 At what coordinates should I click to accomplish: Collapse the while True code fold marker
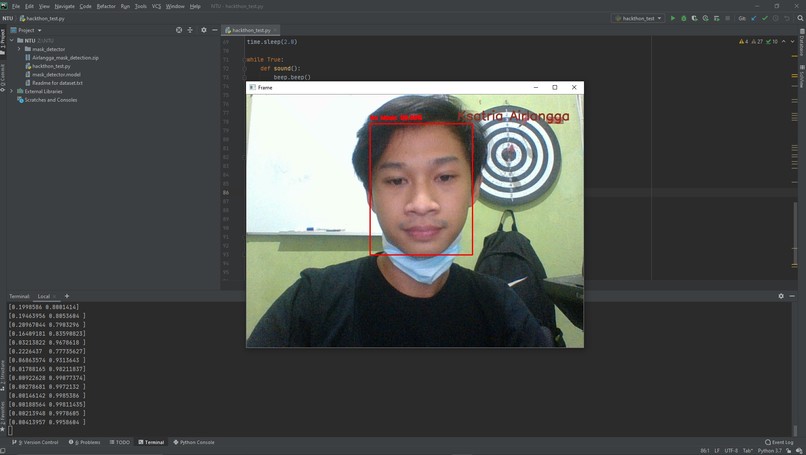tap(245, 60)
